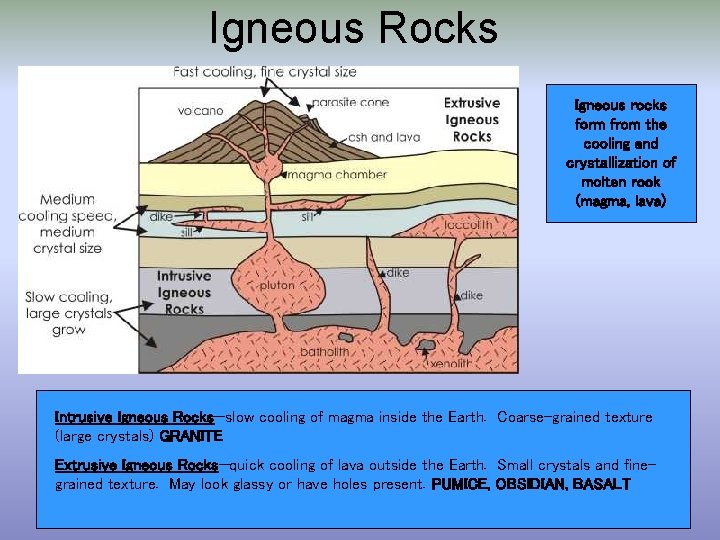This screenshot has height=540, width=720.
Task: Click the "laccolith" label
Action: tap(468, 225)
